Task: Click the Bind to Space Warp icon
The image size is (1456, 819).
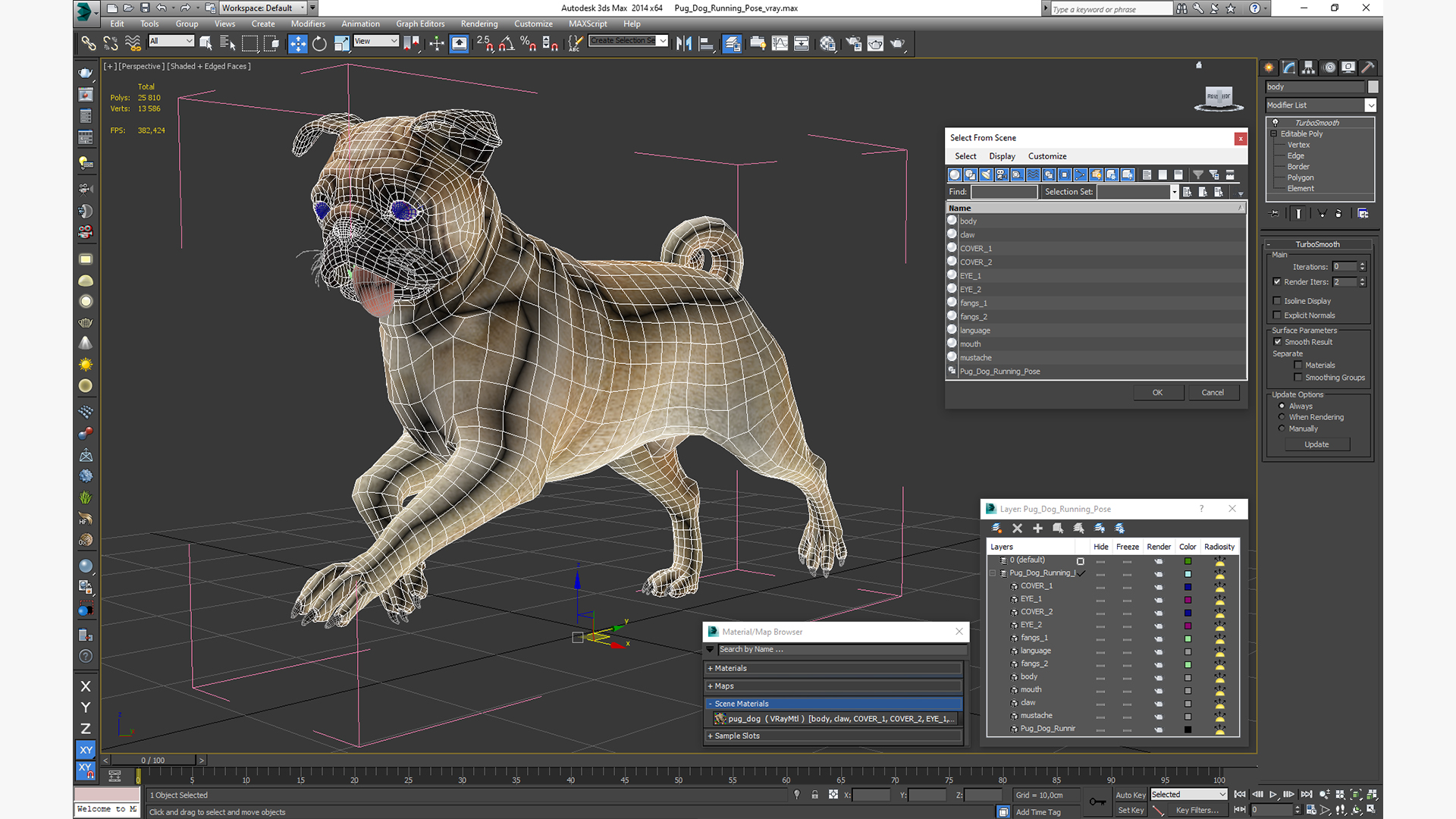Action: [133, 43]
